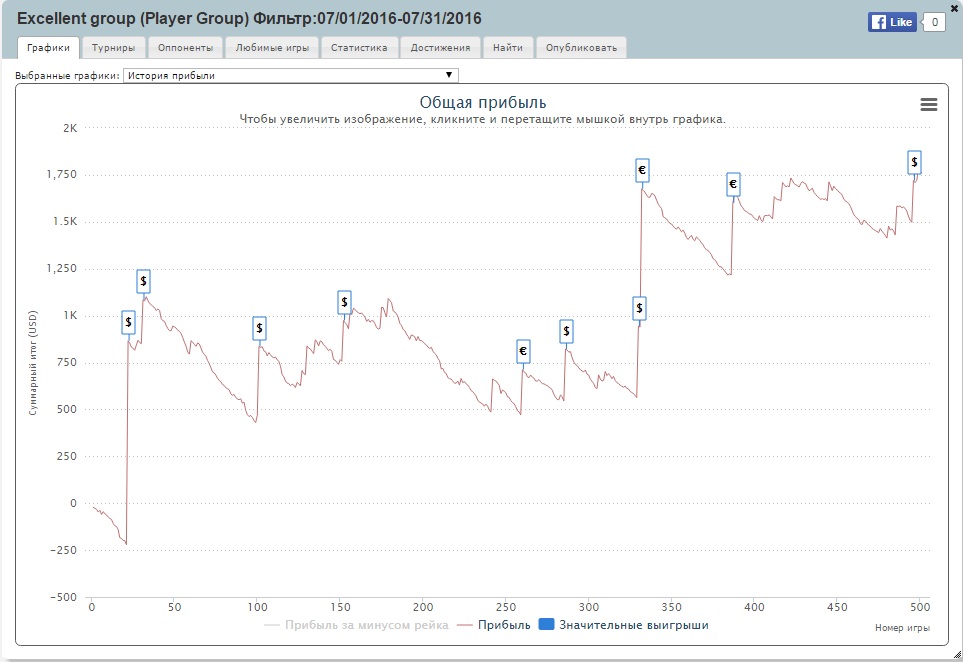
Task: Open the chart hamburger context menu
Action: click(929, 104)
